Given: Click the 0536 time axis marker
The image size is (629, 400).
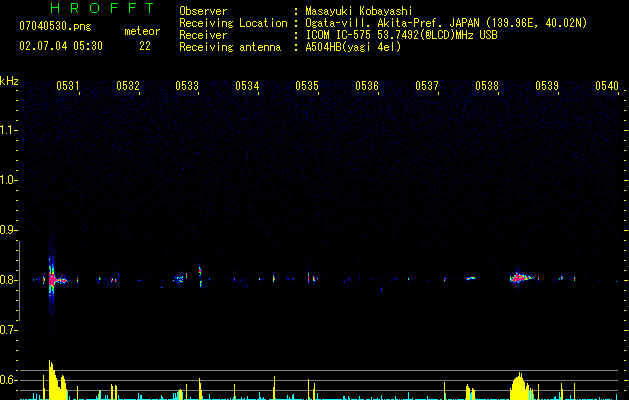Looking at the screenshot, I should [x=367, y=86].
